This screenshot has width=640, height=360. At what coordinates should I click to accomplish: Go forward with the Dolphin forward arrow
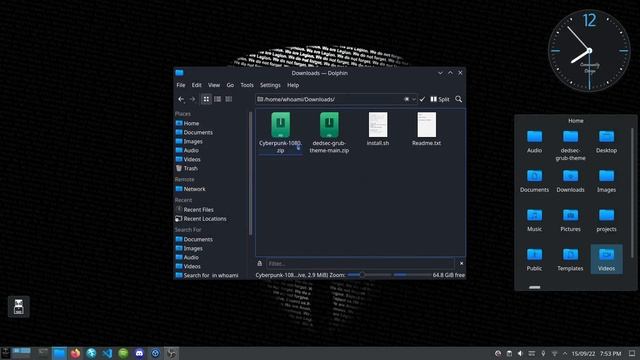(192, 99)
